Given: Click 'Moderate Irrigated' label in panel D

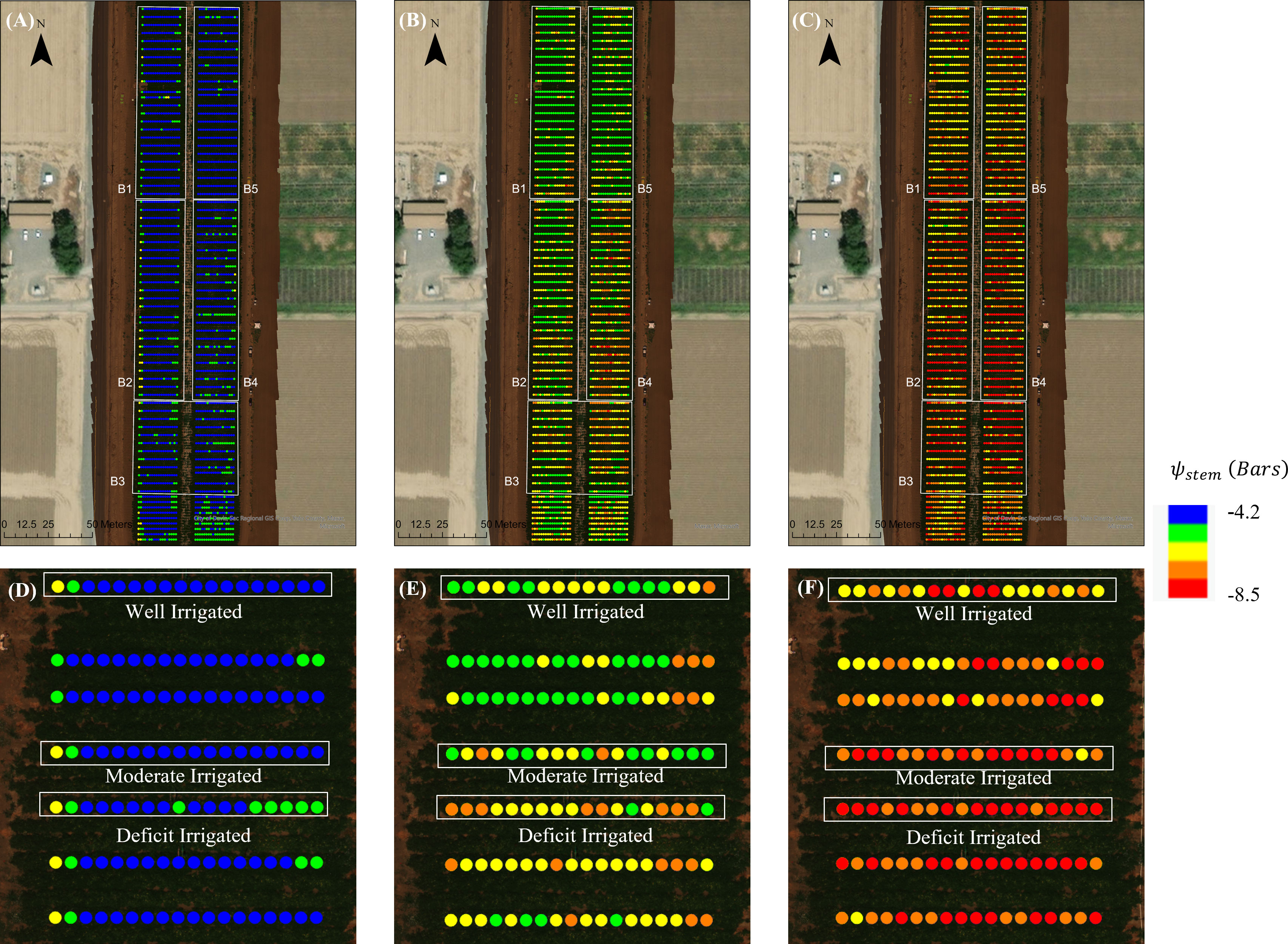Looking at the screenshot, I should click(x=183, y=776).
